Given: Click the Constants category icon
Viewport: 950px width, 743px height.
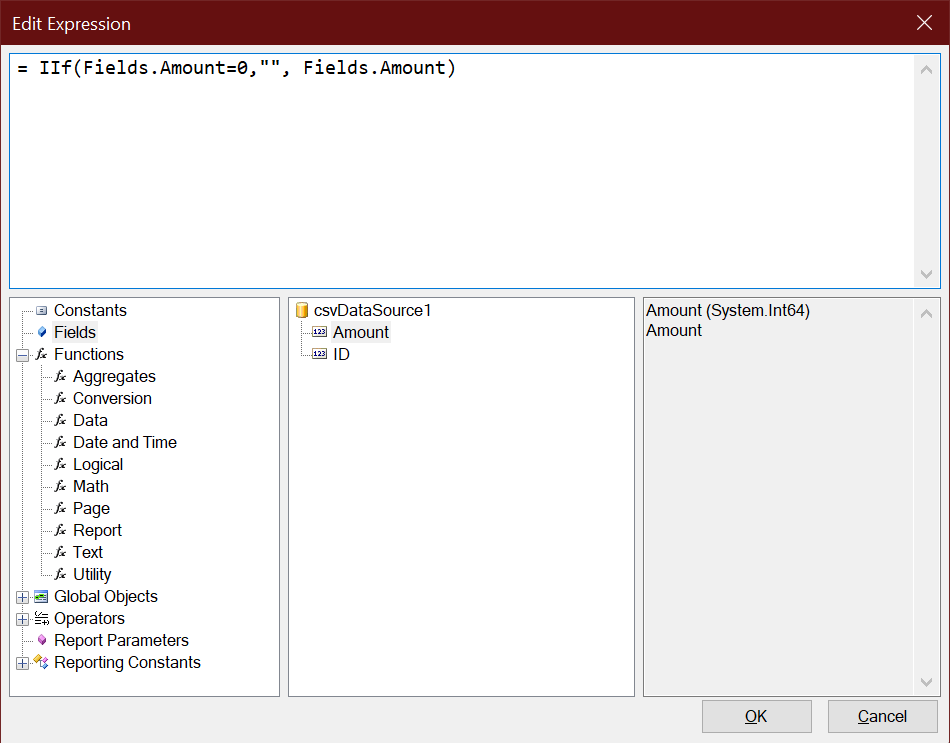Looking at the screenshot, I should 41,311.
